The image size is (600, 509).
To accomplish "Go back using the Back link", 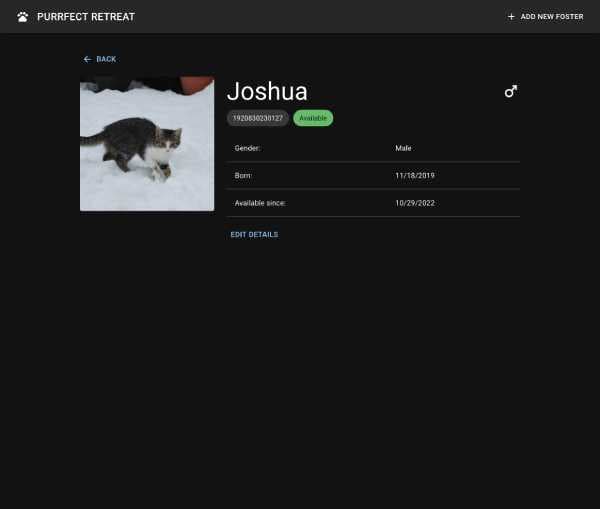I will pyautogui.click(x=99, y=59).
